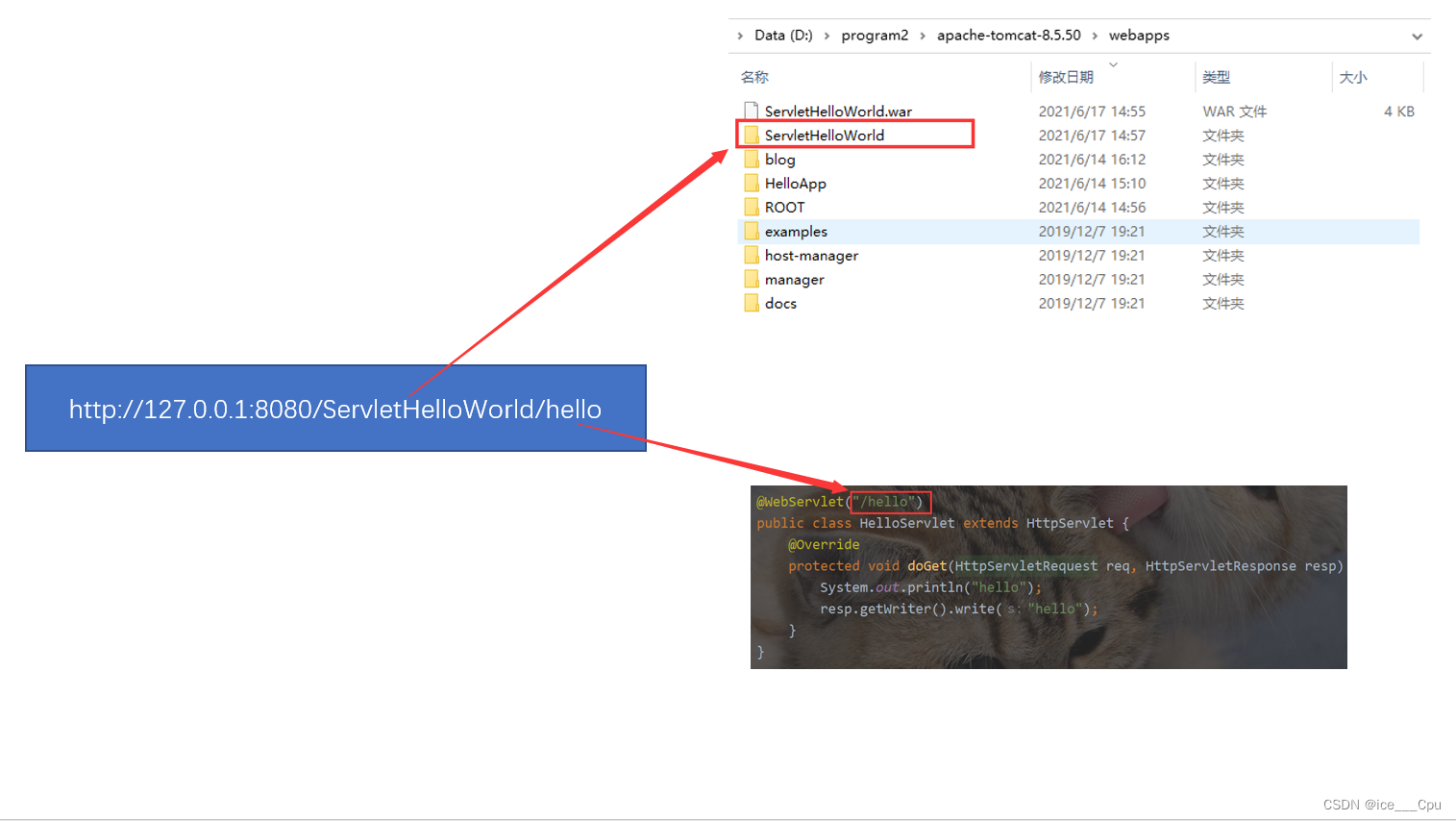Click the @Override annotation in code
The height and width of the screenshot is (821, 1456).
(824, 544)
